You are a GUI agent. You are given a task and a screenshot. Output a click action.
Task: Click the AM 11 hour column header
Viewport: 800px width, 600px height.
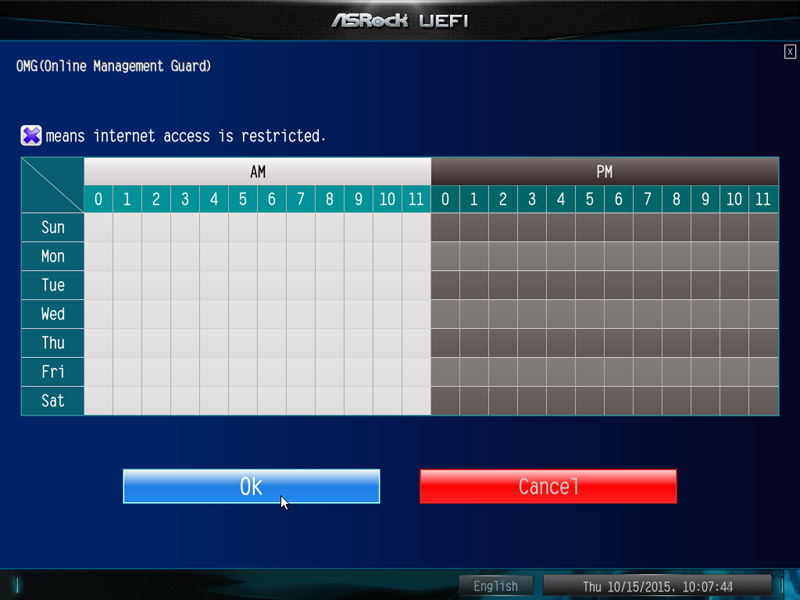(416, 199)
